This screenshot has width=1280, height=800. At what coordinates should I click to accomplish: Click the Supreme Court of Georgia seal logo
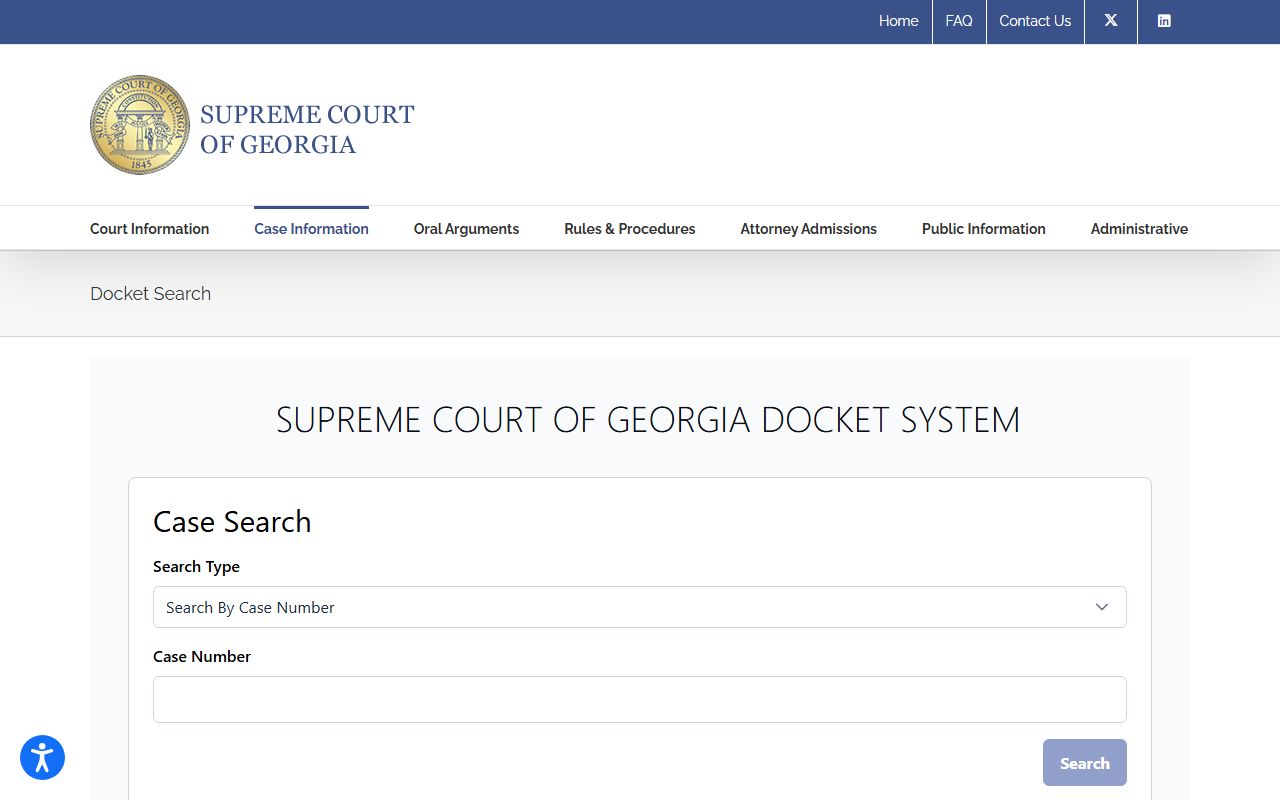tap(140, 125)
